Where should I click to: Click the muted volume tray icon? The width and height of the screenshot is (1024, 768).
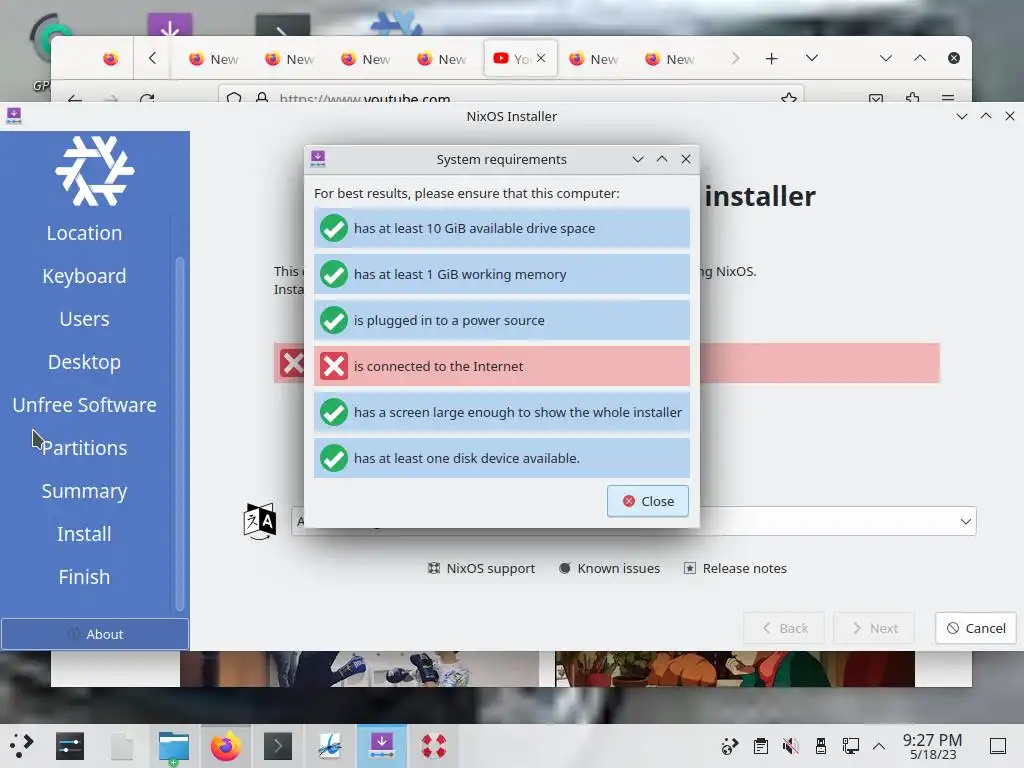tap(790, 746)
